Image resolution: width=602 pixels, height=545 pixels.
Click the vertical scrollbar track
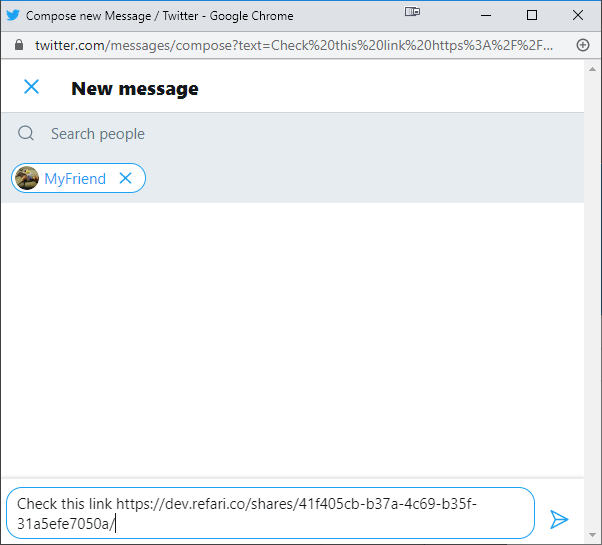coord(592,302)
